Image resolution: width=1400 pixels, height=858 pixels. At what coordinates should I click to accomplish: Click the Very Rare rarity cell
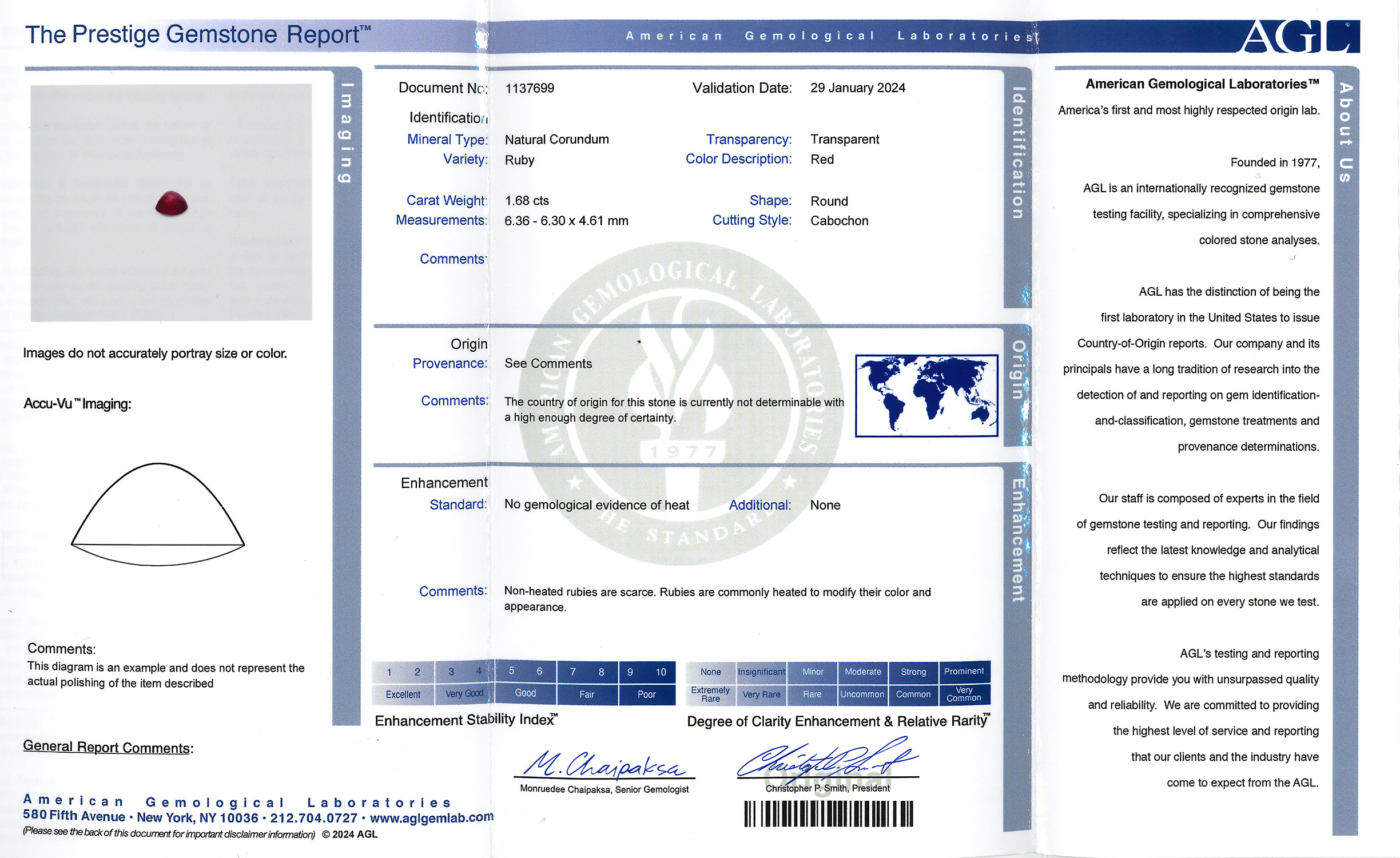pos(761,694)
